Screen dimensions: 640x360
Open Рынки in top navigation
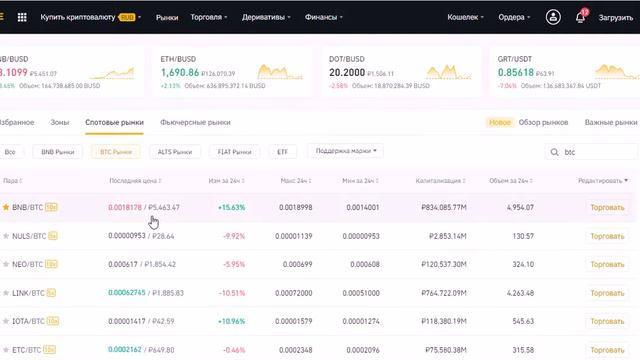point(167,18)
